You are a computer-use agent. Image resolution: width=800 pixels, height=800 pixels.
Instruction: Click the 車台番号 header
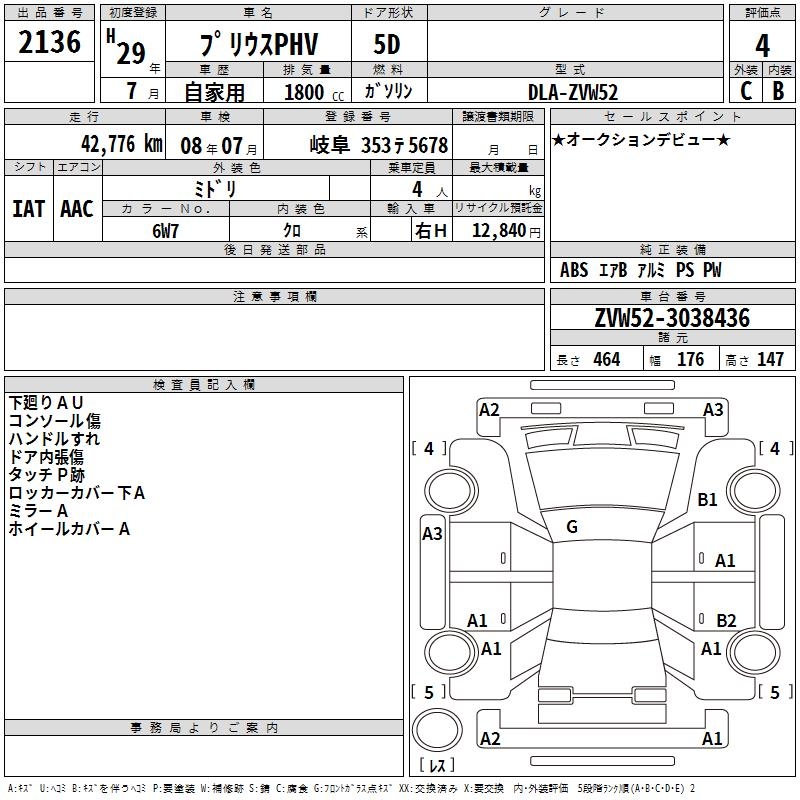click(672, 296)
